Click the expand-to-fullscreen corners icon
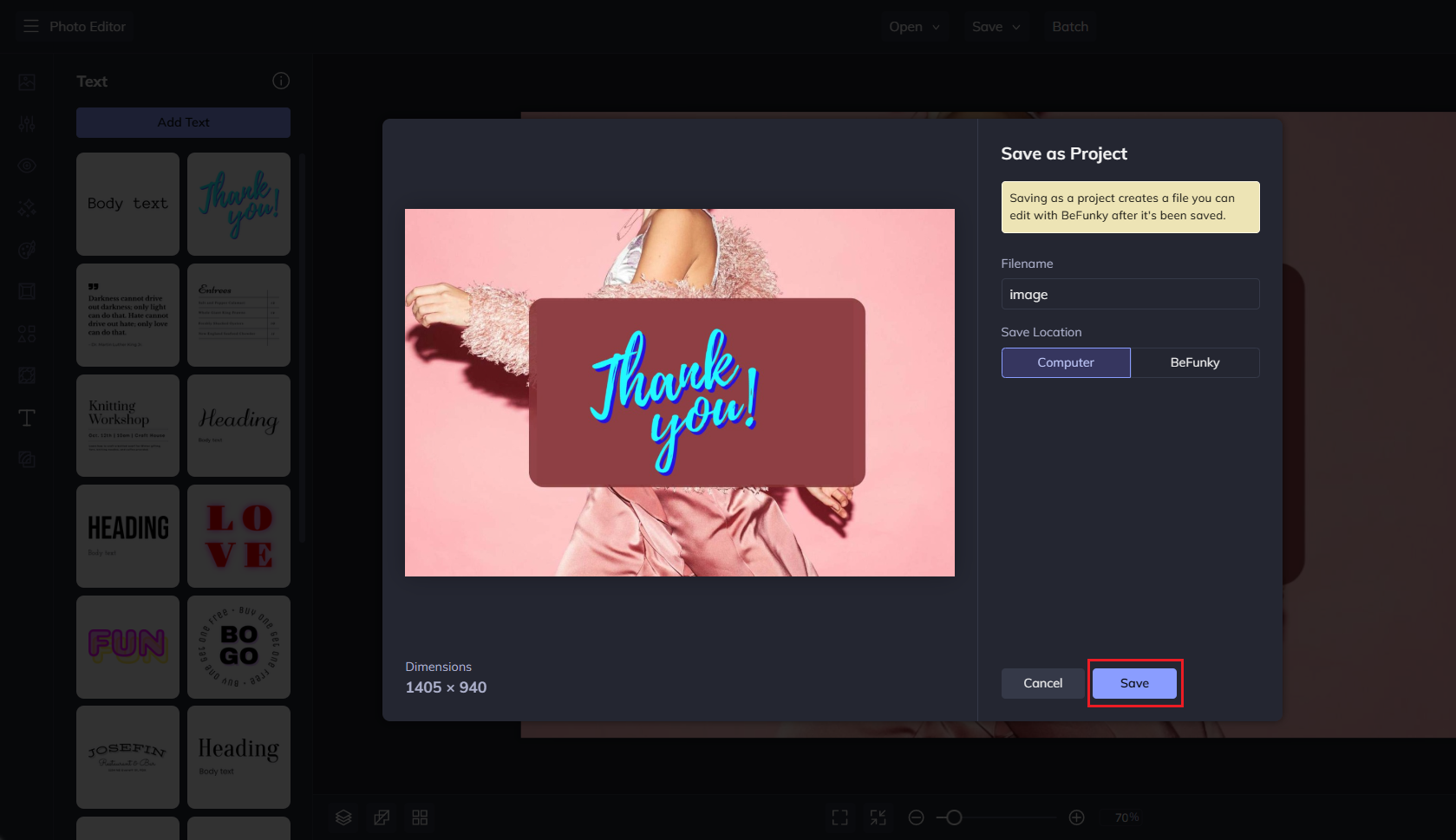 tap(839, 817)
